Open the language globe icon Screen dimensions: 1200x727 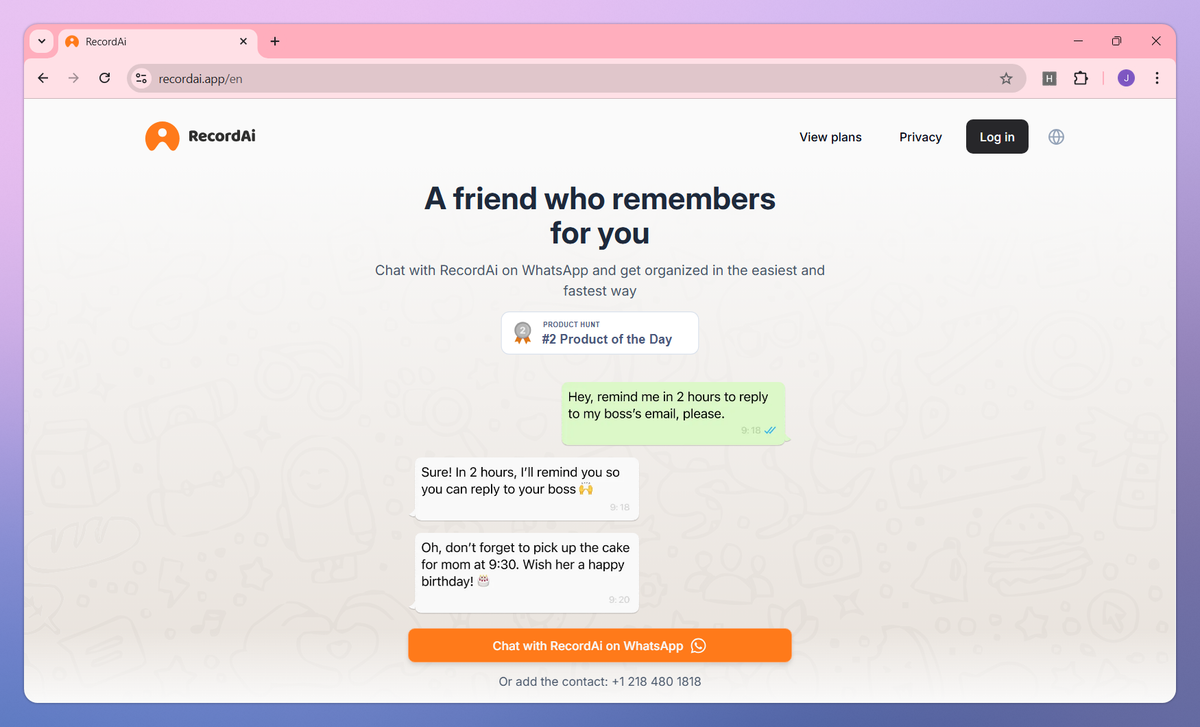(x=1056, y=137)
